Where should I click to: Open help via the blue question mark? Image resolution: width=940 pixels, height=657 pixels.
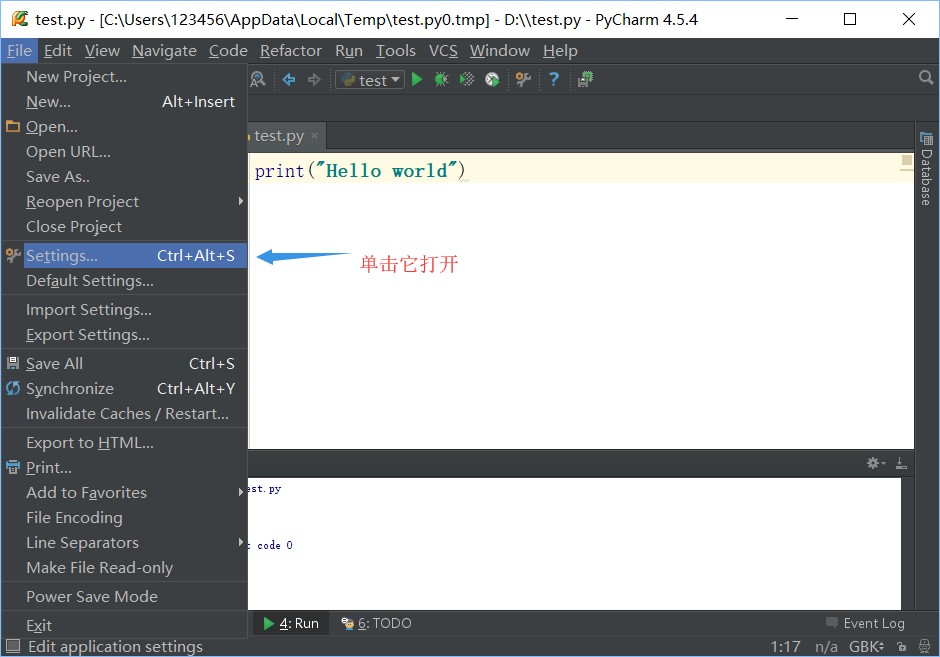[554, 79]
